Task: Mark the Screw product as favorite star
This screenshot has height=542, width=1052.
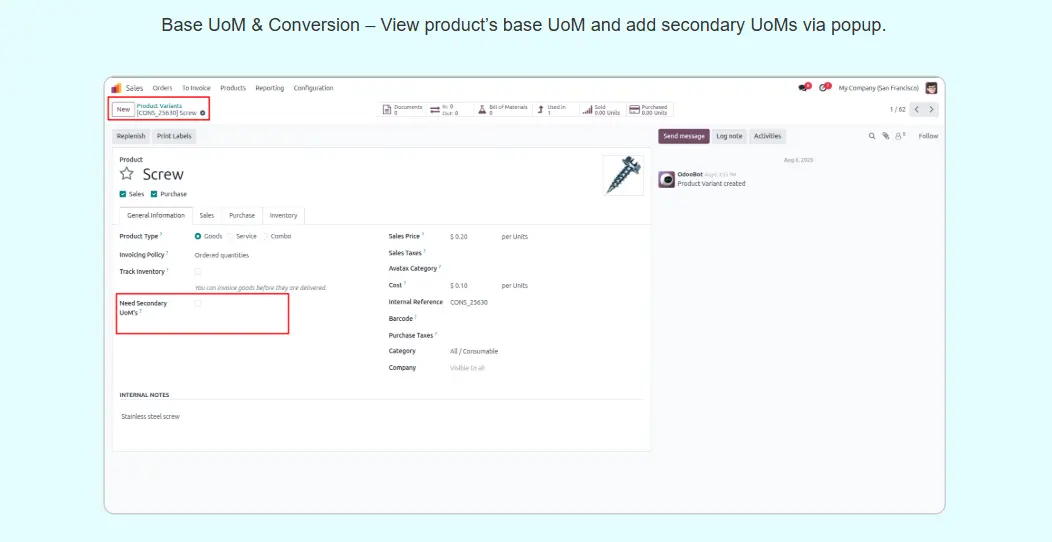Action: [x=127, y=174]
